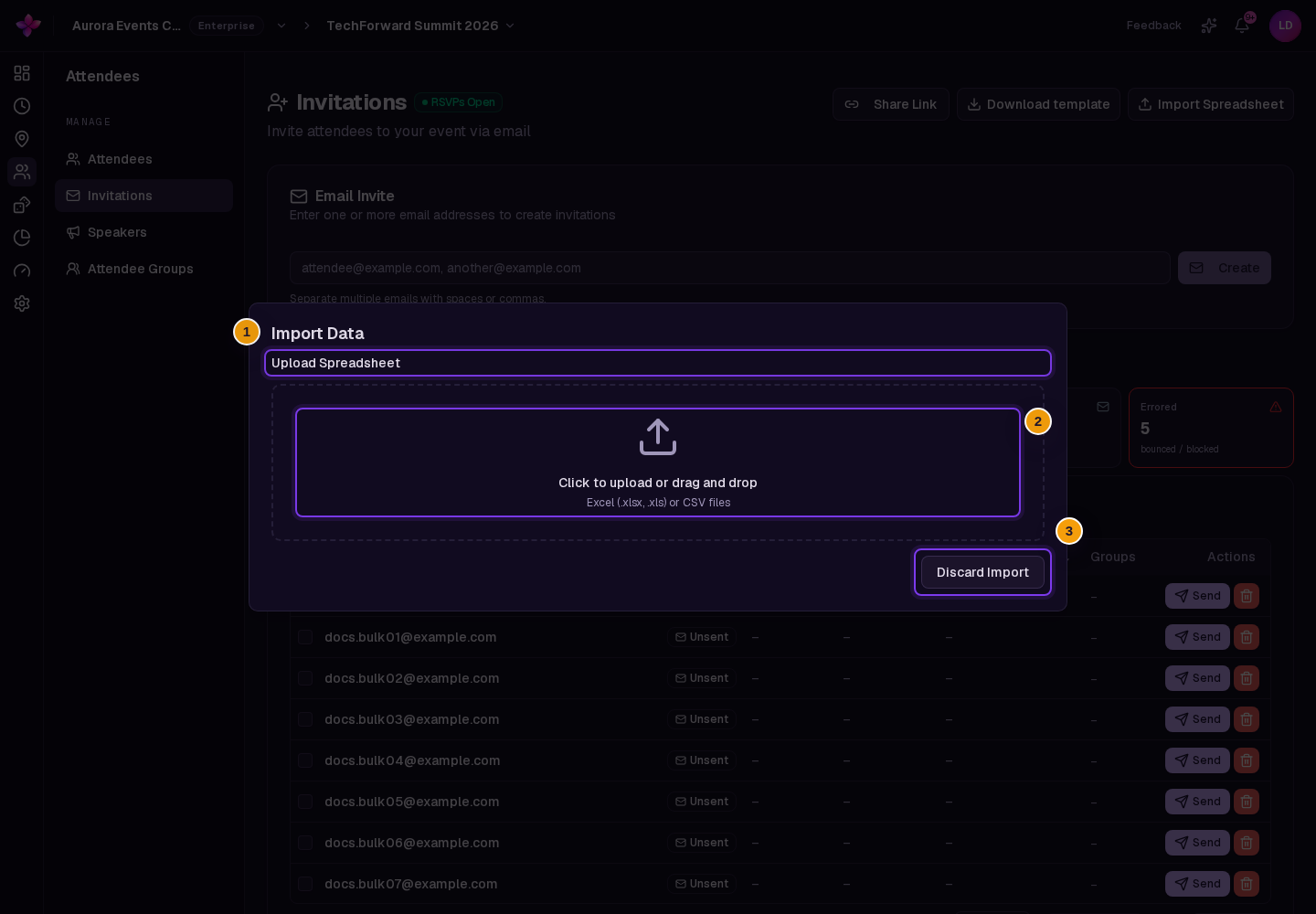The width and height of the screenshot is (1316, 914).
Task: Click the Share Link button
Action: click(x=890, y=104)
